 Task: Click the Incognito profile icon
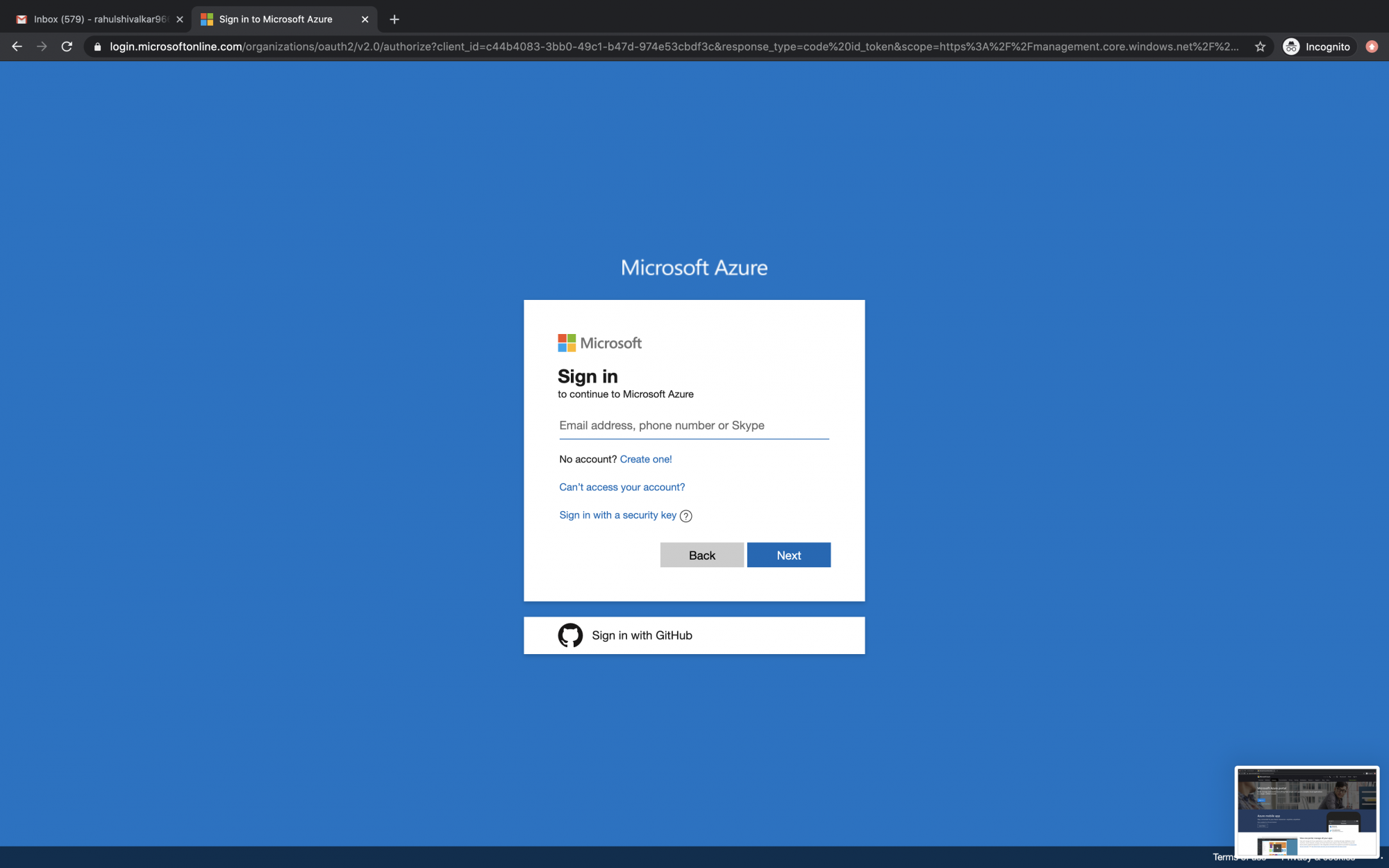1292,47
